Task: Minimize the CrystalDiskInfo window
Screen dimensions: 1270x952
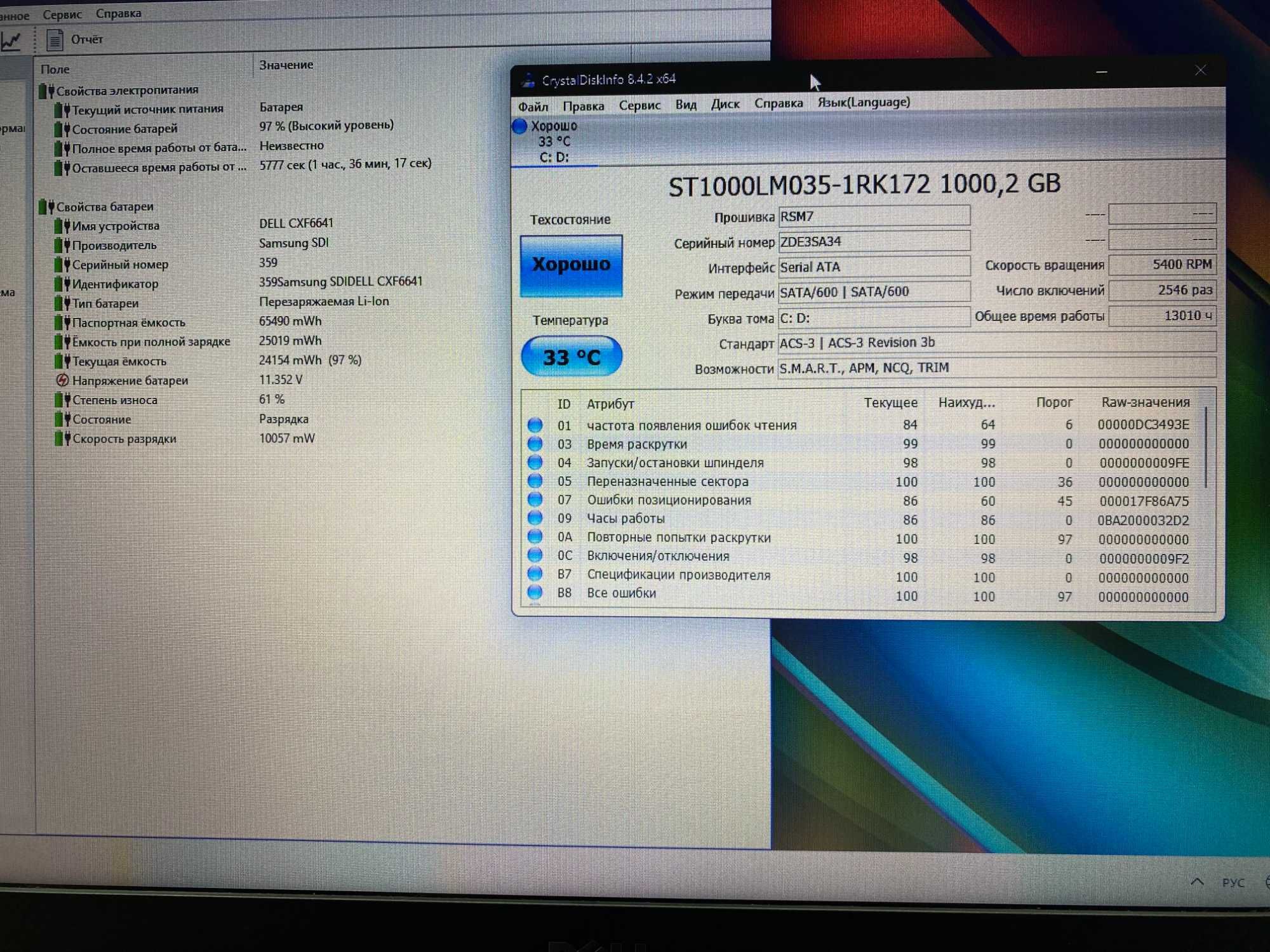Action: [x=1102, y=72]
